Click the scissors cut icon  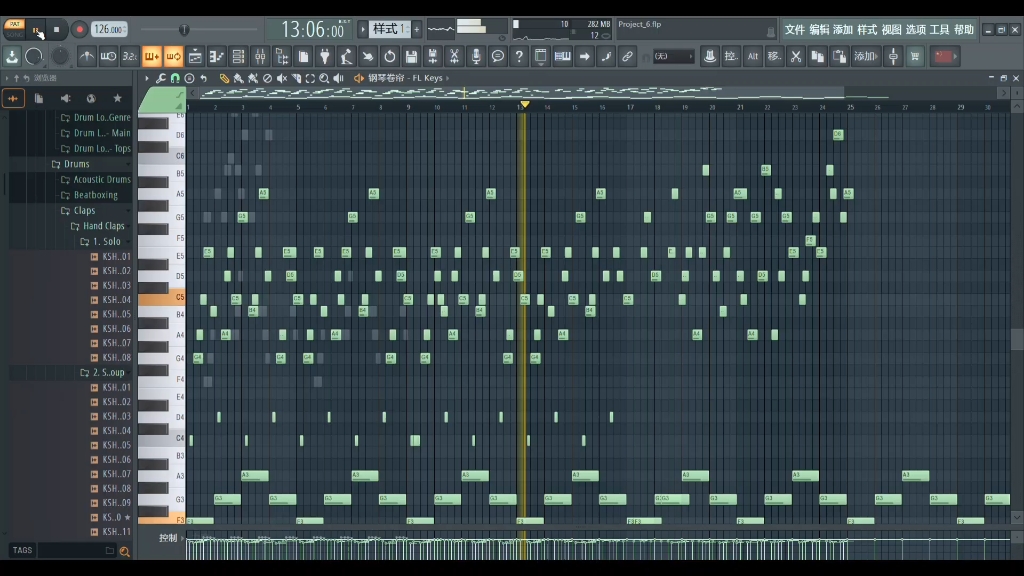pyautogui.click(x=795, y=56)
